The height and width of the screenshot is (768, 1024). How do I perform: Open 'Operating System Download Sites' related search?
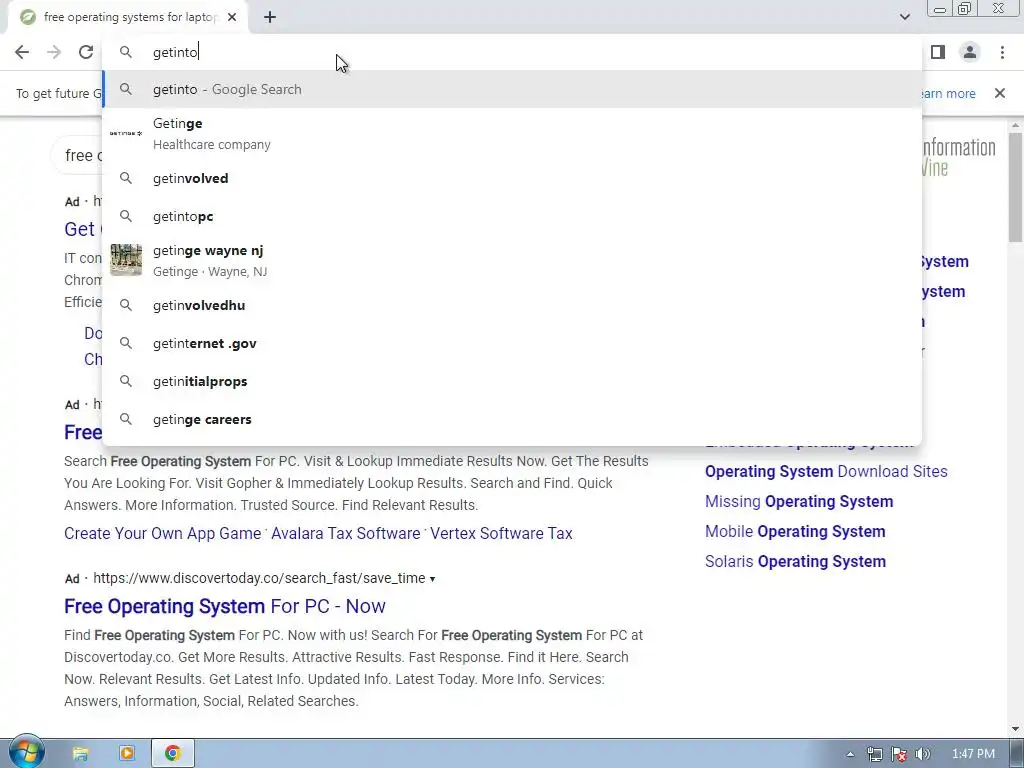click(x=826, y=472)
